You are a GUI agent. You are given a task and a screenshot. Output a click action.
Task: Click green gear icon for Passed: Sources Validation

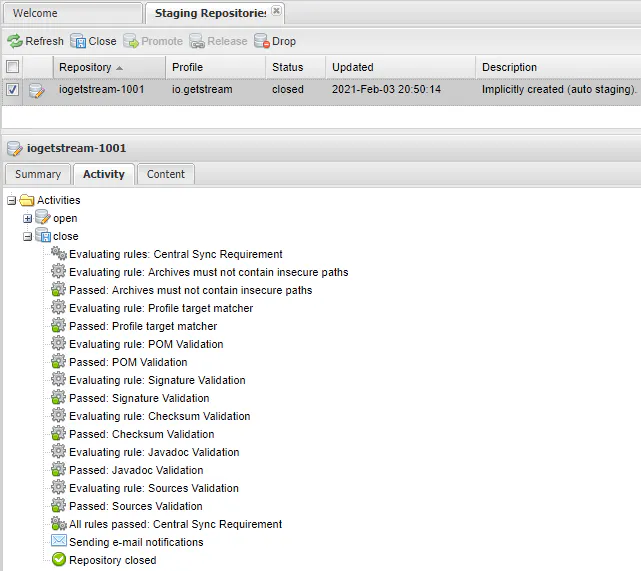point(58,505)
